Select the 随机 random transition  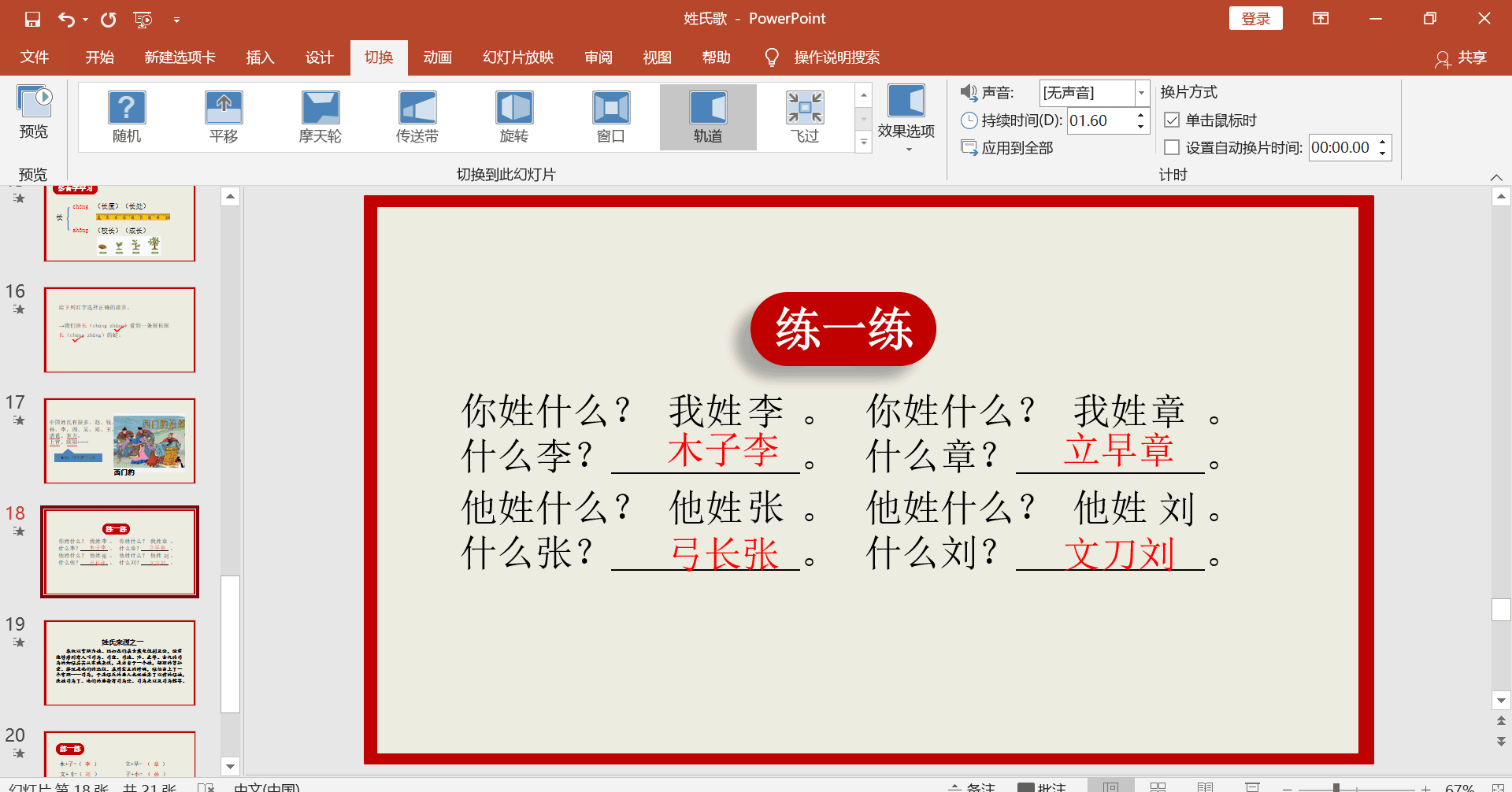(127, 117)
